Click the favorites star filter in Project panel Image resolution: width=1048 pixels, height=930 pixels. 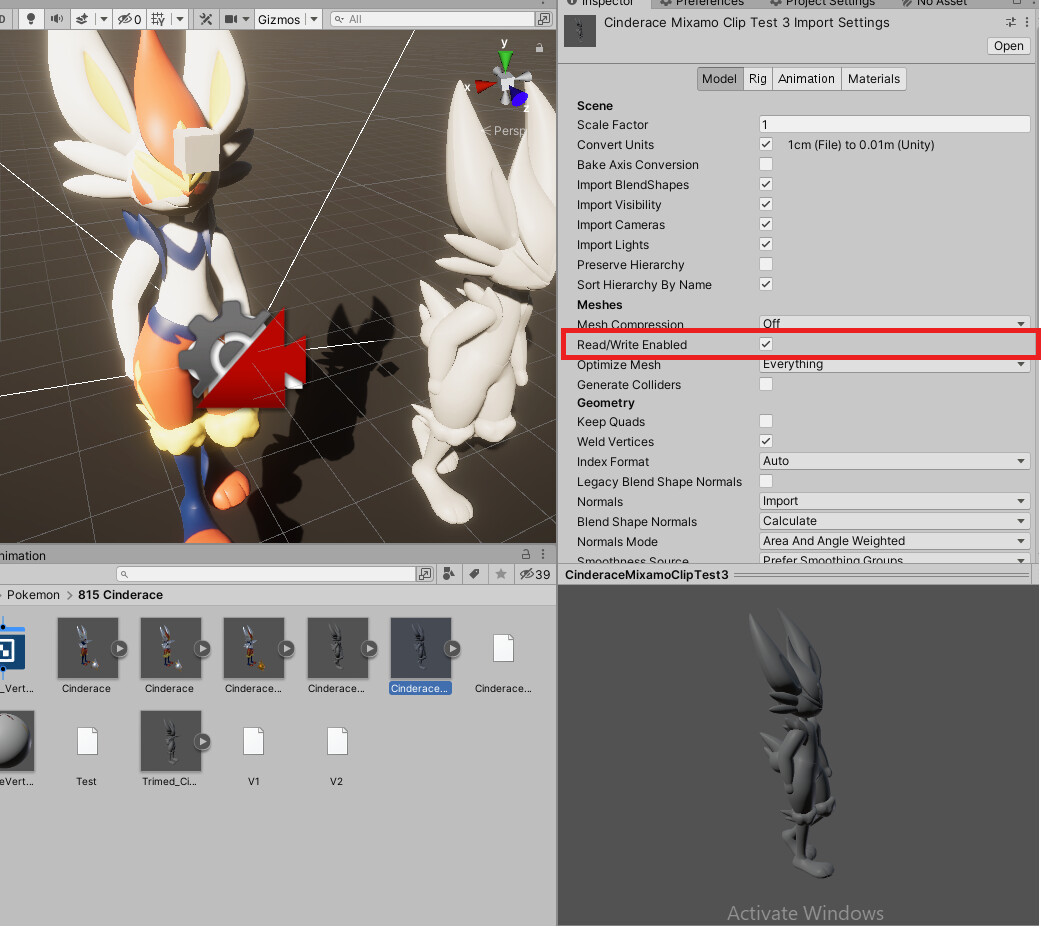(501, 574)
